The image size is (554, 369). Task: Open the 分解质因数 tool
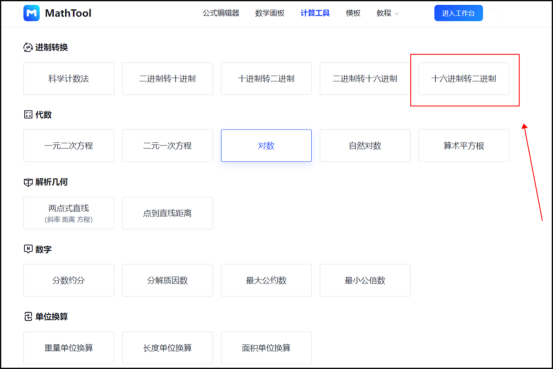[167, 280]
